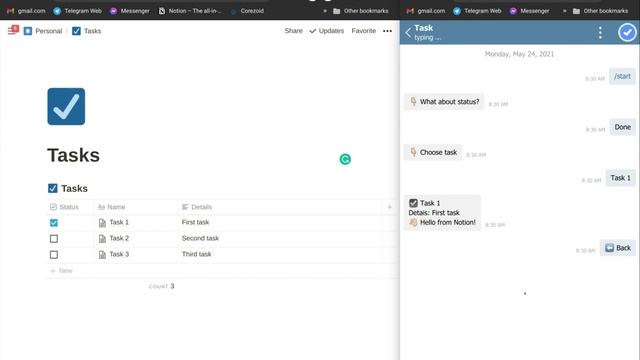Open Other bookmarks folder in left window
Screen dimensions: 640x360
click(361, 11)
